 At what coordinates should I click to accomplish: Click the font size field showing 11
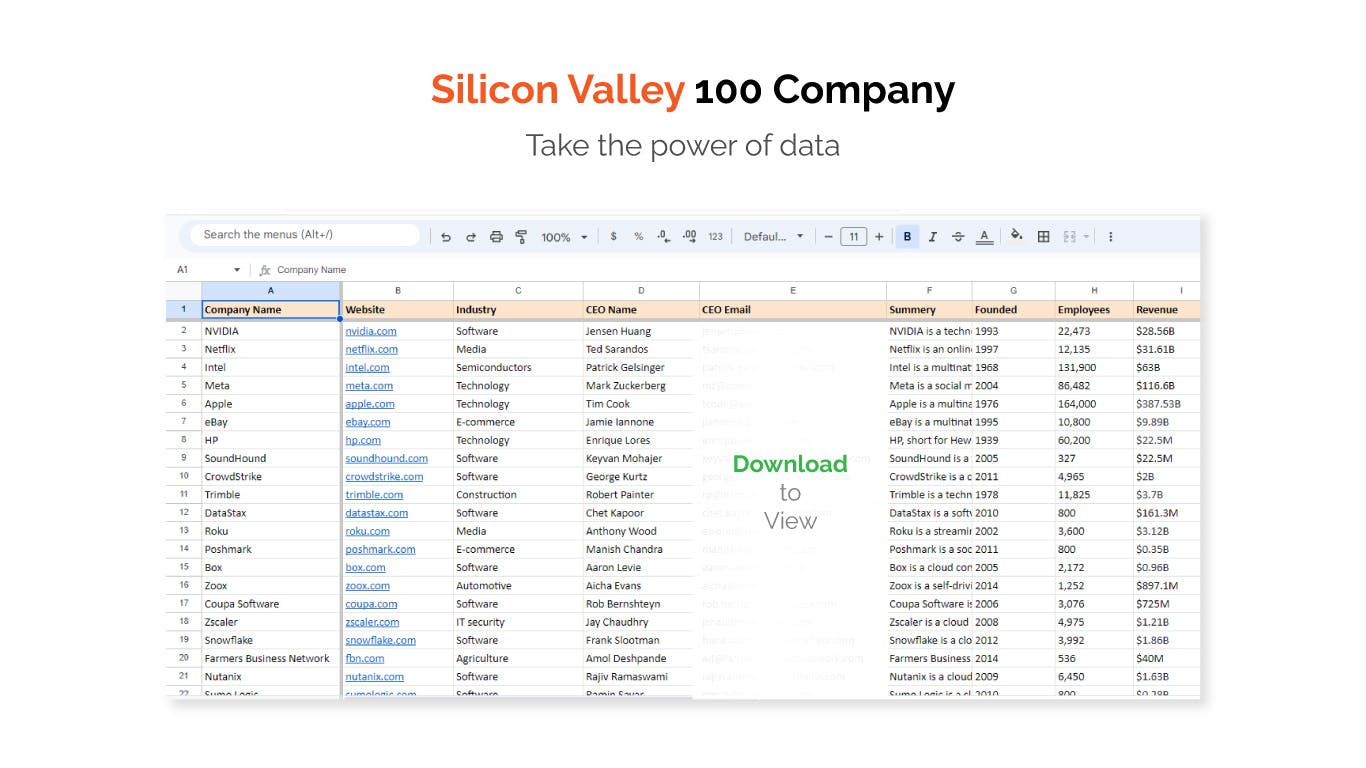click(853, 237)
